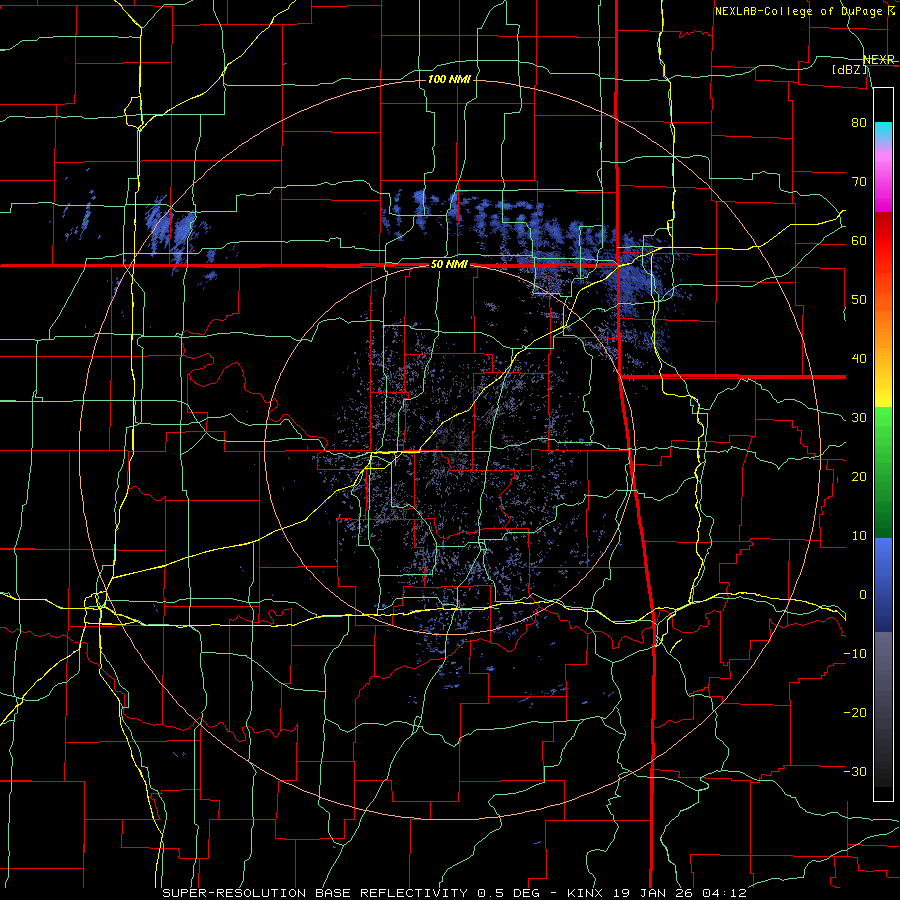Click the 100 NMI range ring label
The width and height of the screenshot is (900, 900).
(x=449, y=79)
